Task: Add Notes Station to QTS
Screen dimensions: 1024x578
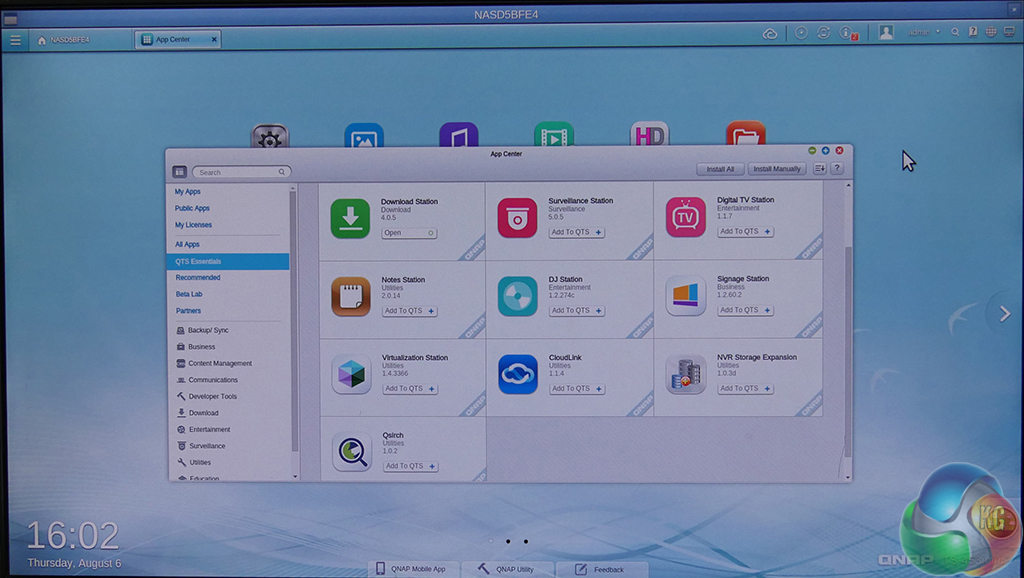Action: [409, 311]
